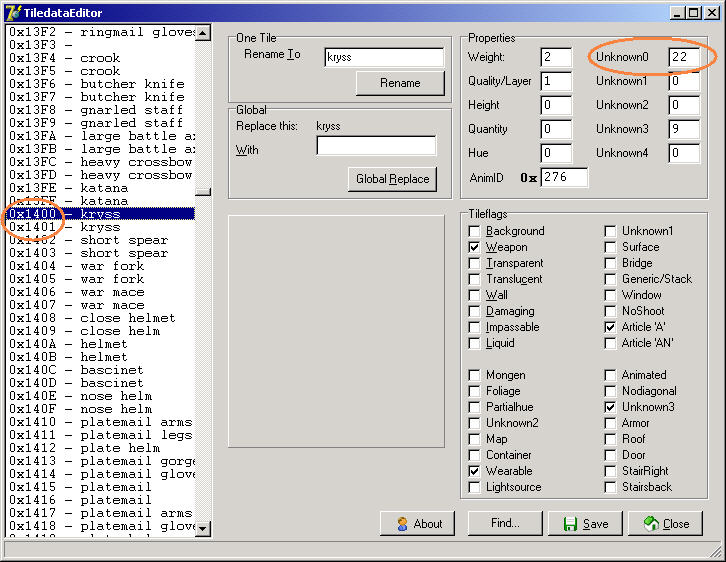Click the Save button with floppy icon
The width and height of the screenshot is (726, 562).
(x=584, y=523)
